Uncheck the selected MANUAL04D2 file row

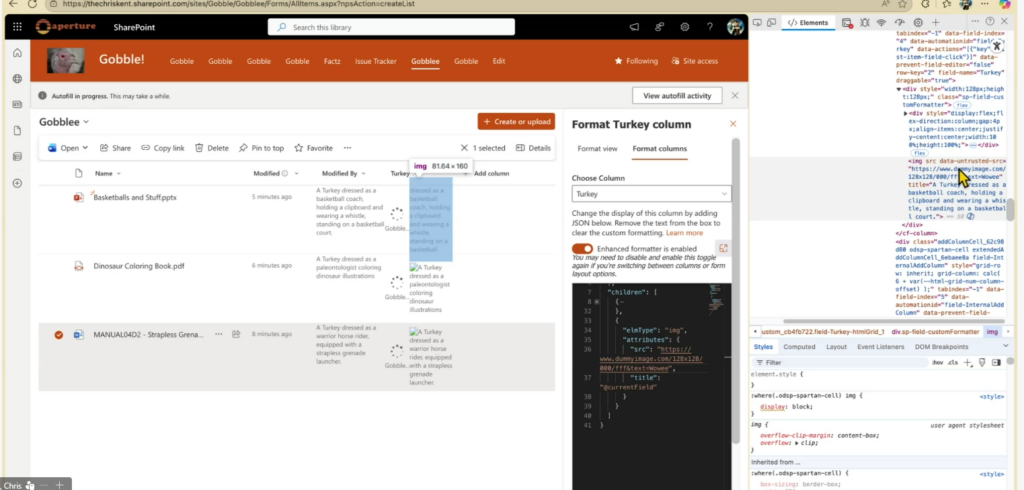click(x=59, y=334)
